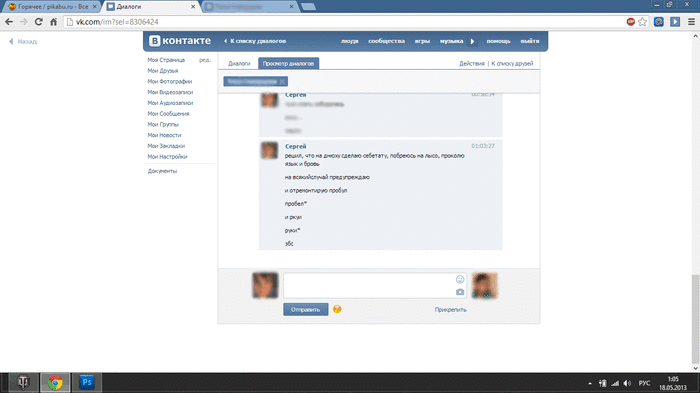Open Мои Группы in sidebar

click(x=163, y=124)
